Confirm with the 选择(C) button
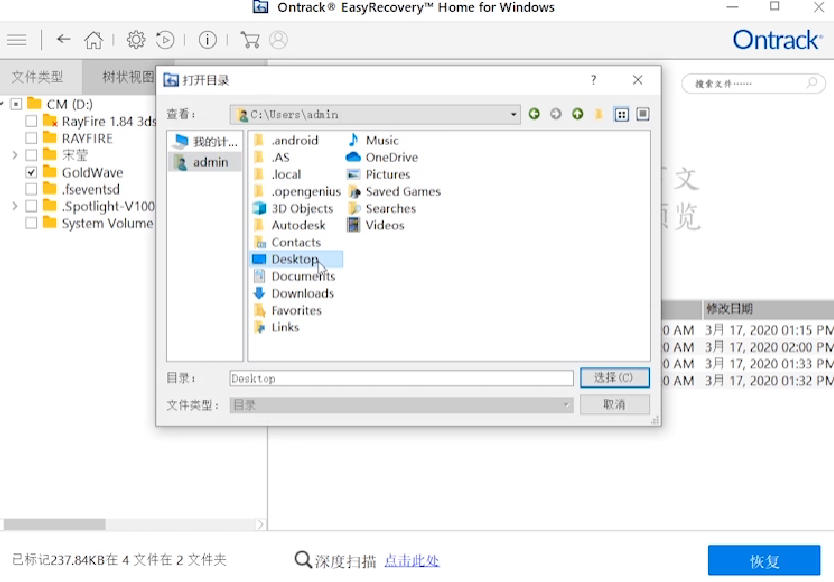This screenshot has width=834, height=582. point(613,378)
